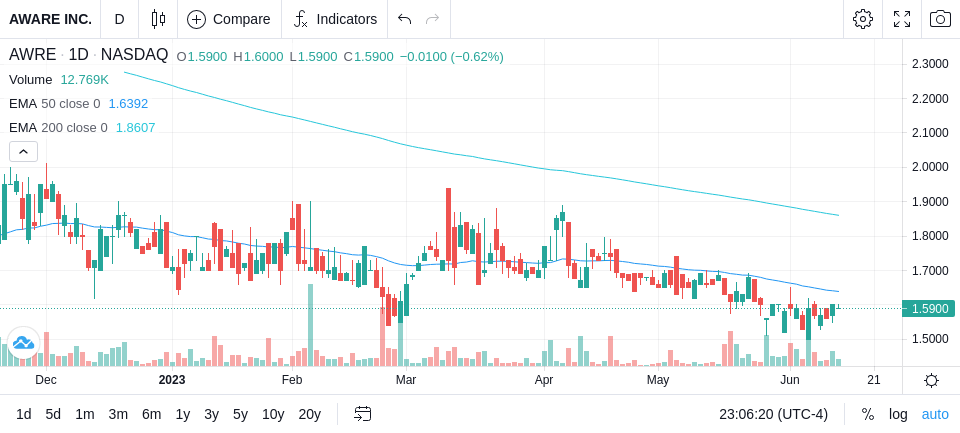Click the −0.0100 (−0.62%) change value

tap(452, 57)
